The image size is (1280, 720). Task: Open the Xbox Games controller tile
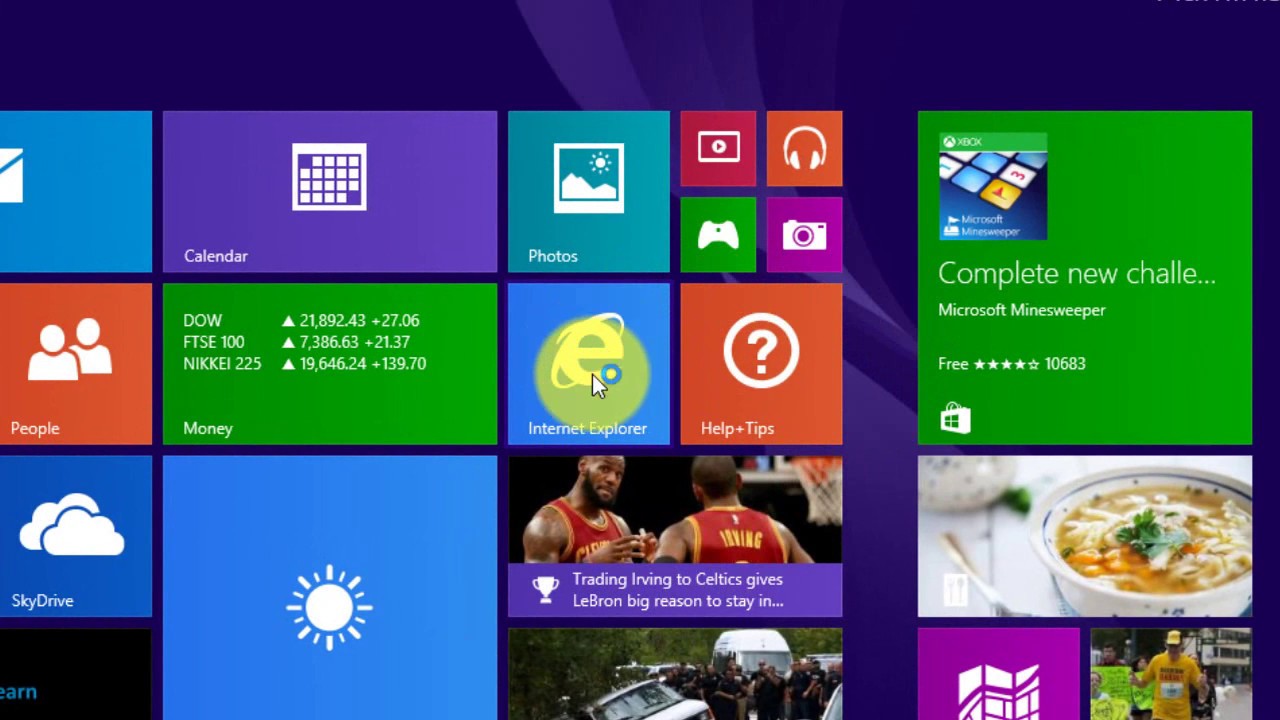pyautogui.click(x=718, y=235)
